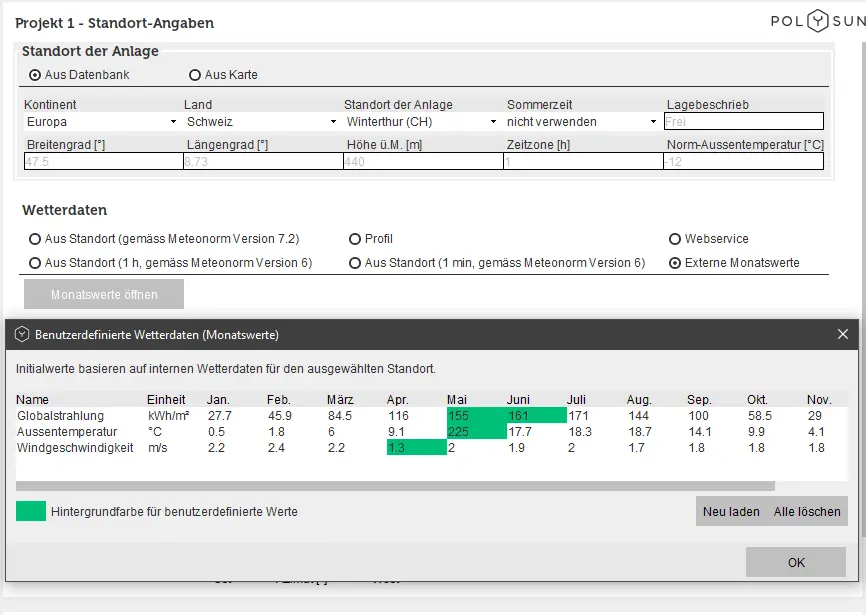Click the Lagebeschrieb input field

pyautogui.click(x=743, y=121)
